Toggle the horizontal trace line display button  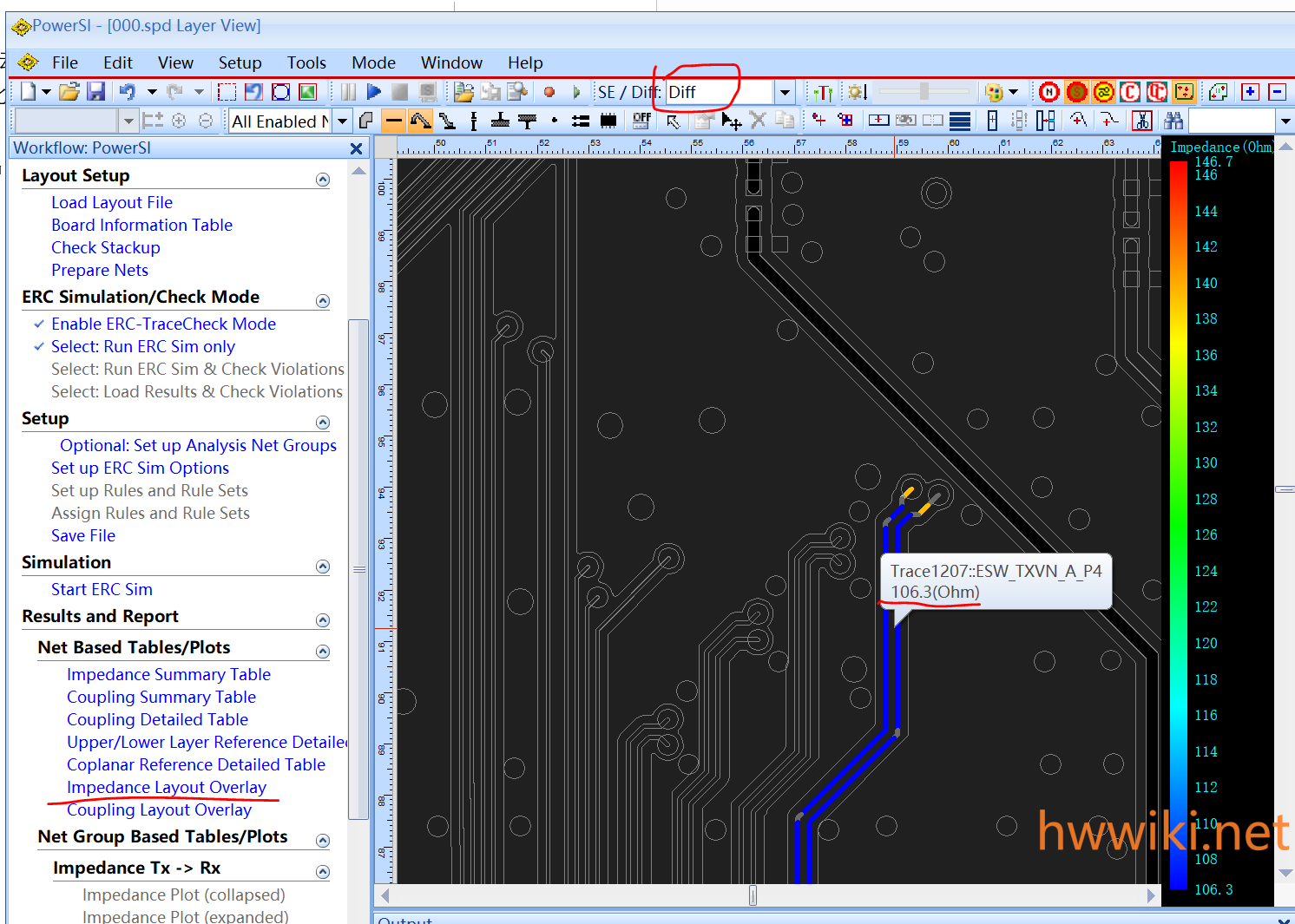click(x=393, y=121)
